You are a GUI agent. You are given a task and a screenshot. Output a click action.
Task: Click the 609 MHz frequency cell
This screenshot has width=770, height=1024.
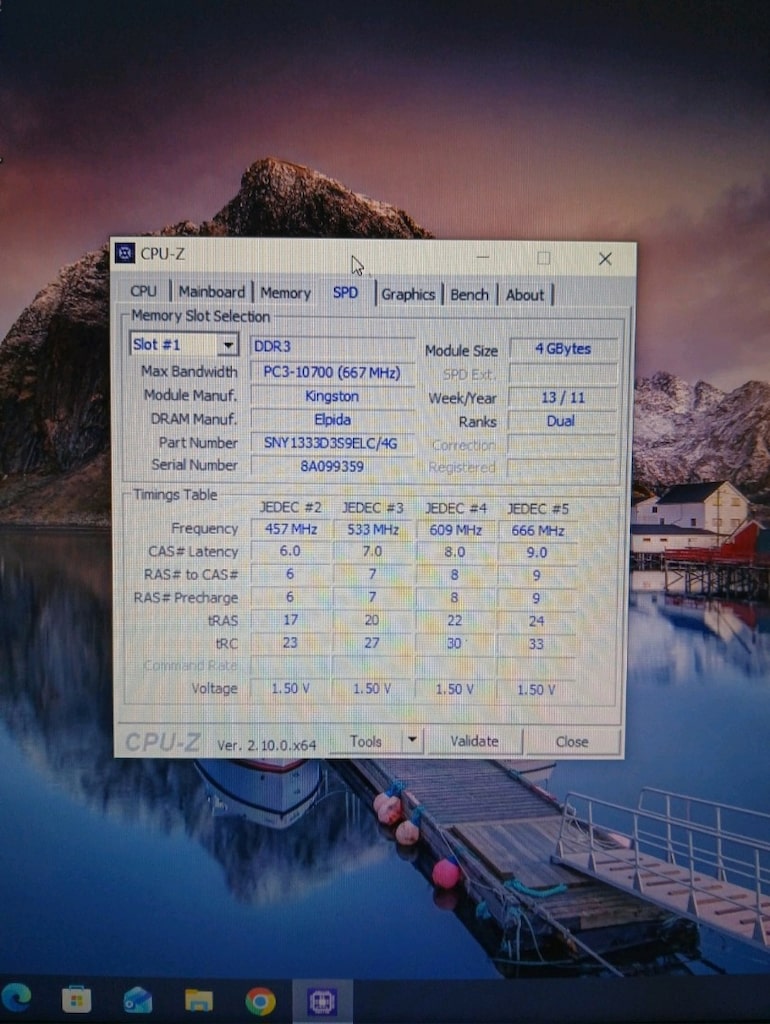(x=455, y=530)
